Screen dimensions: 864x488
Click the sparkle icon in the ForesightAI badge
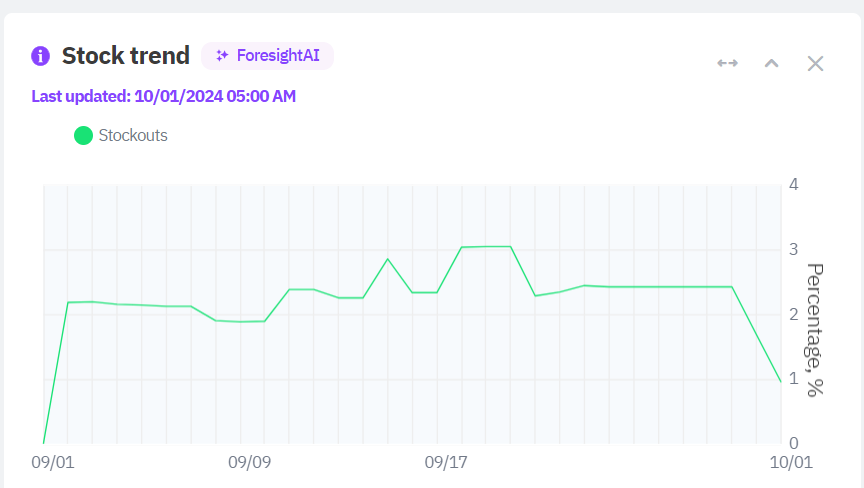tap(222, 56)
